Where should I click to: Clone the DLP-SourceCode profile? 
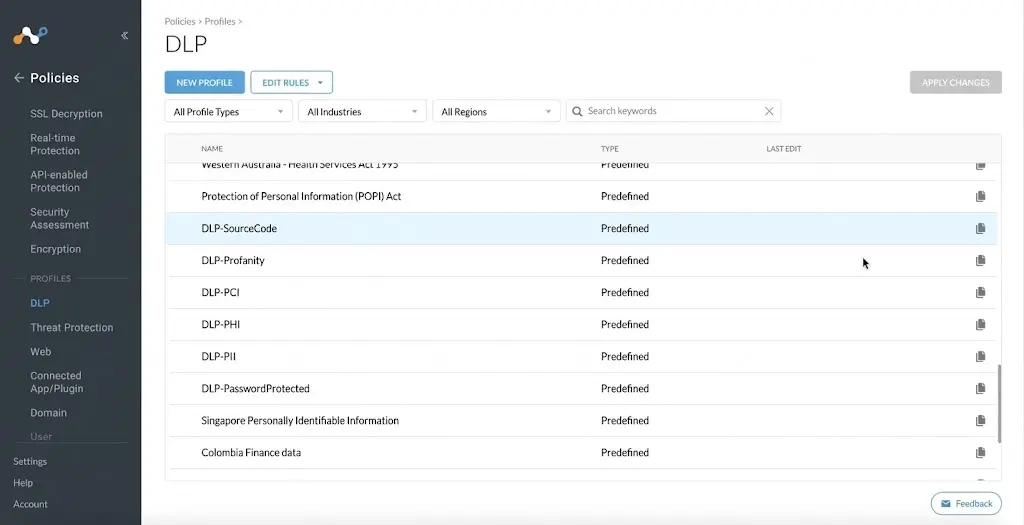980,229
